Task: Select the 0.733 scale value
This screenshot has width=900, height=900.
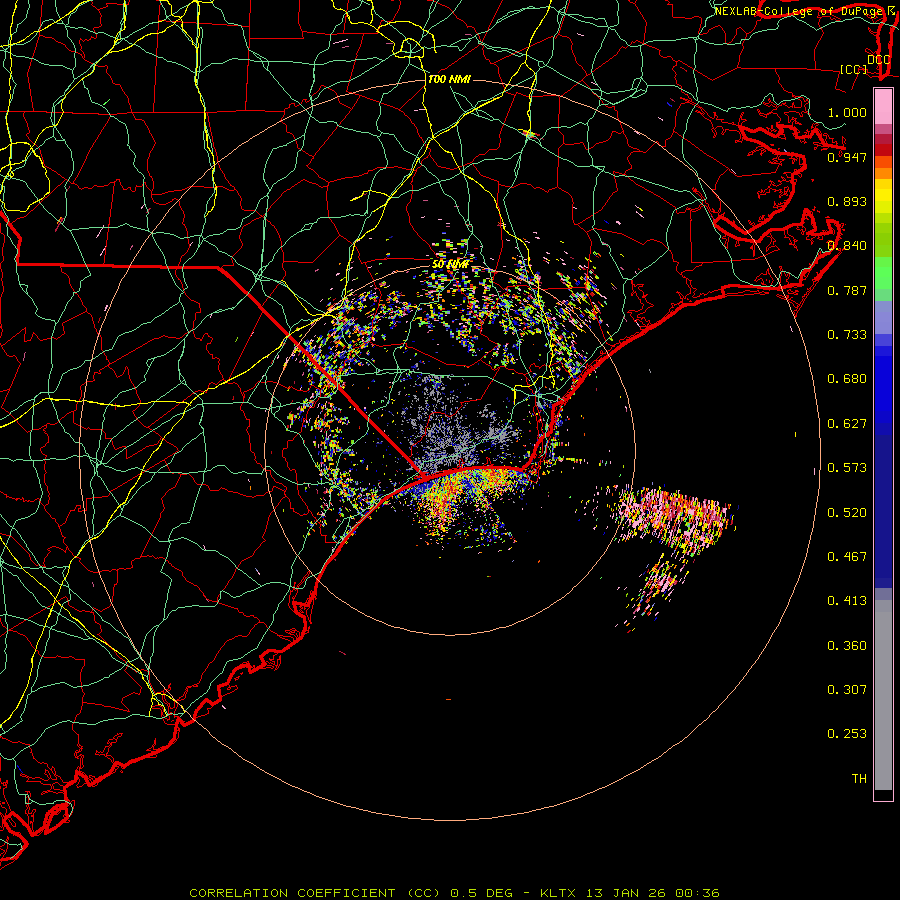Action: tap(847, 335)
